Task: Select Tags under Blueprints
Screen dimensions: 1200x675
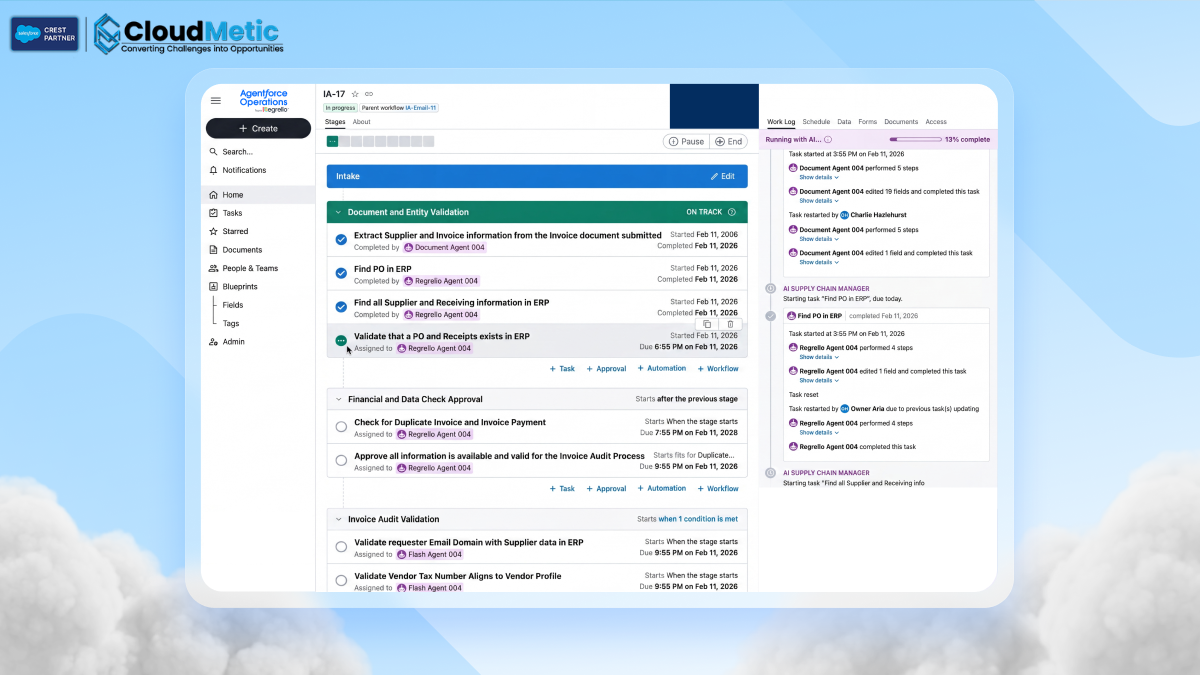Action: (x=231, y=323)
